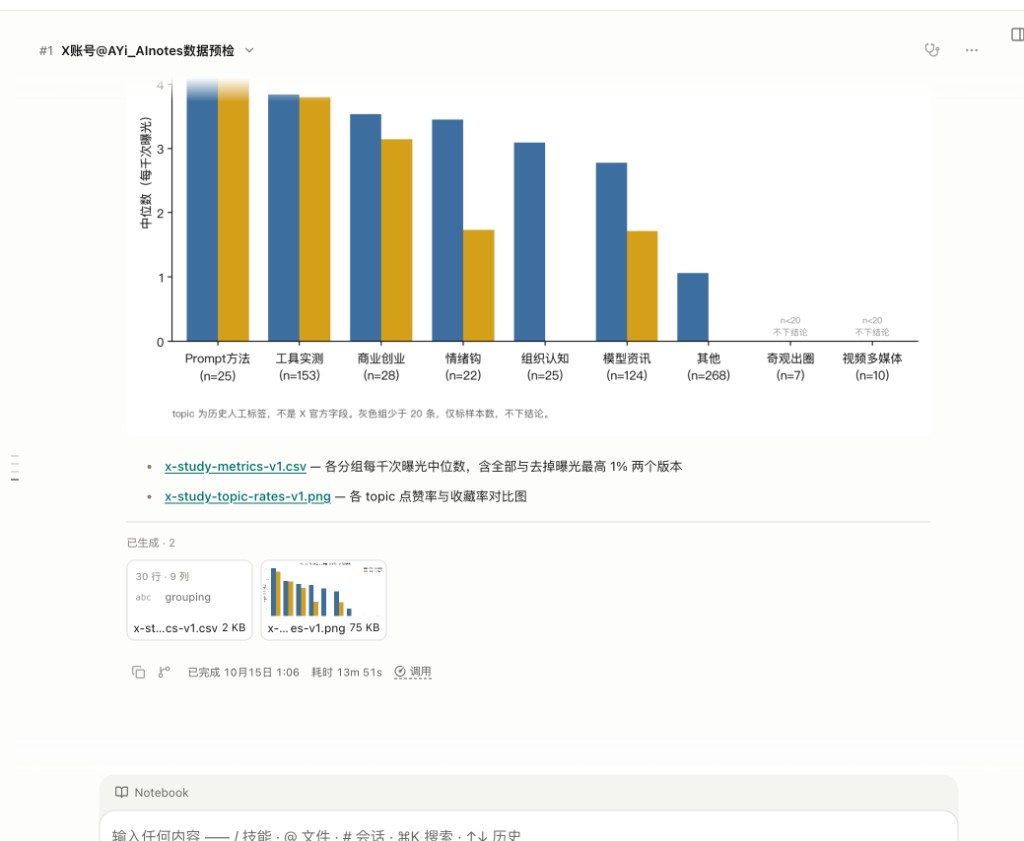Open the stethoscope diagnostics icon
1024x841 pixels.
932,50
